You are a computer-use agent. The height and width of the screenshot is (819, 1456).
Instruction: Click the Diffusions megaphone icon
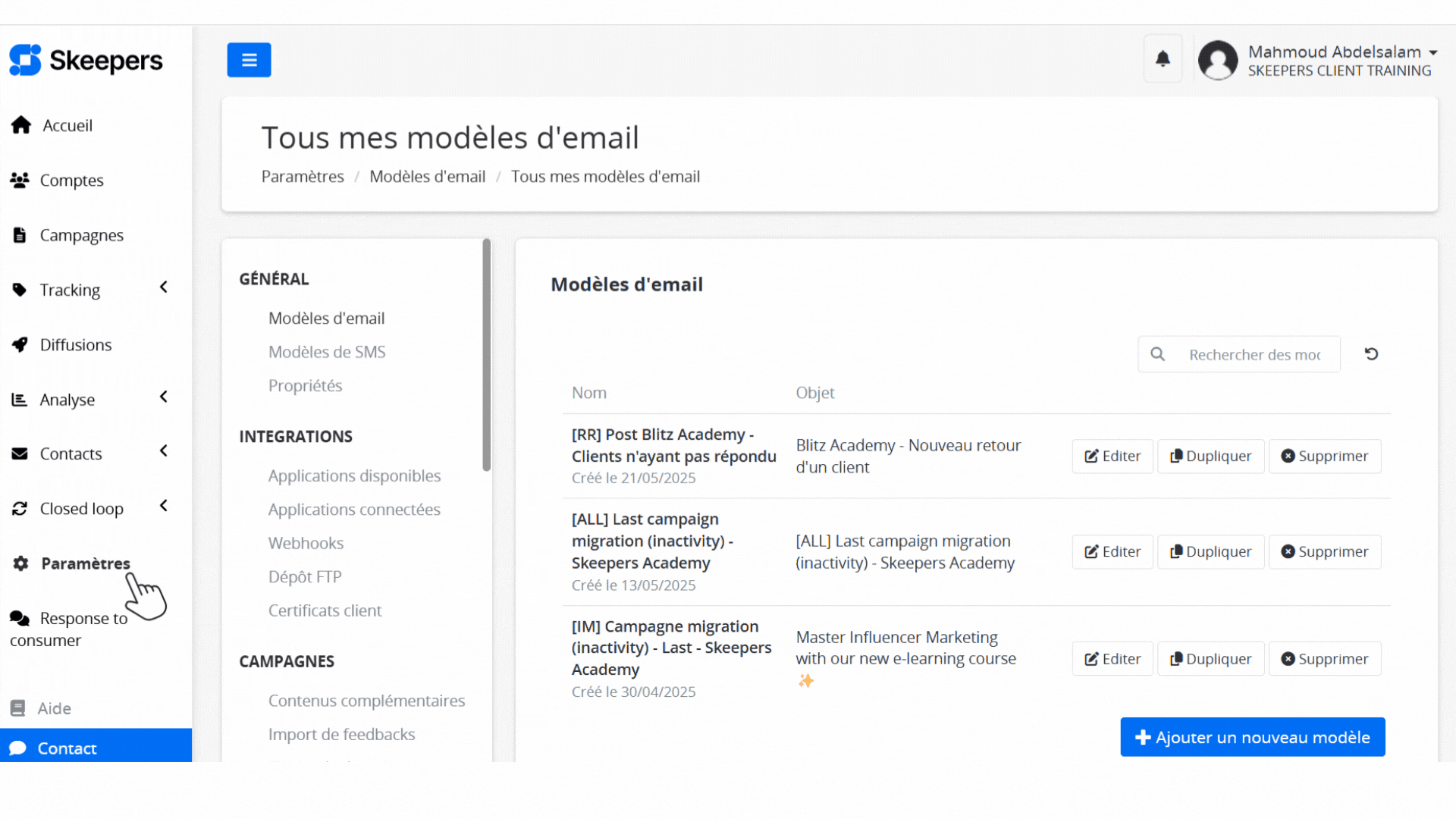click(x=20, y=344)
